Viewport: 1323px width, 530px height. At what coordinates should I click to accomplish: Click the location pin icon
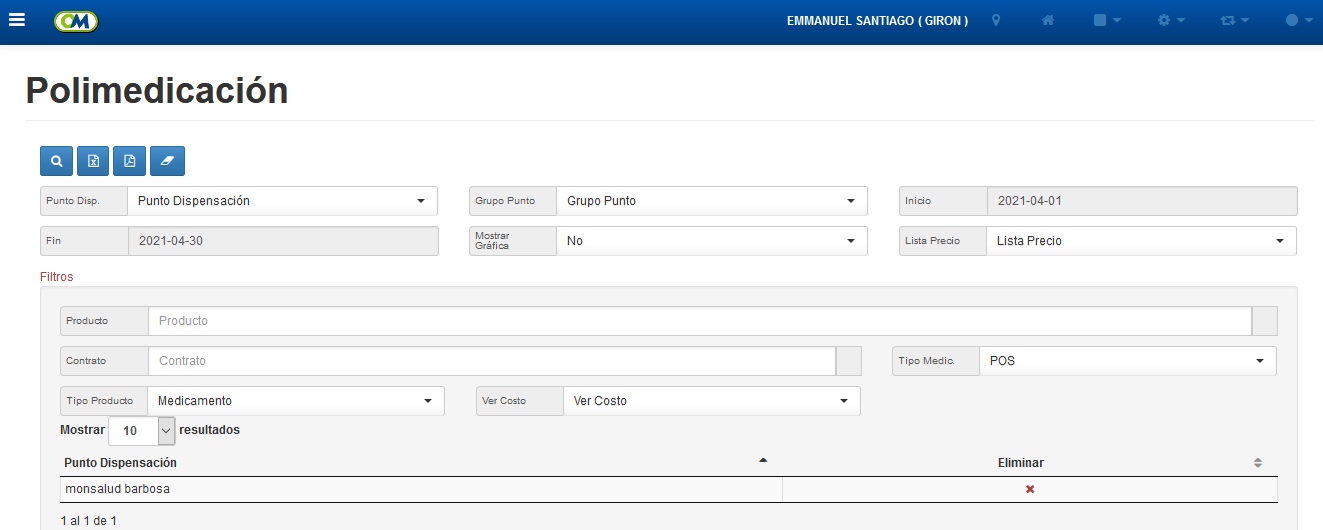click(996, 20)
